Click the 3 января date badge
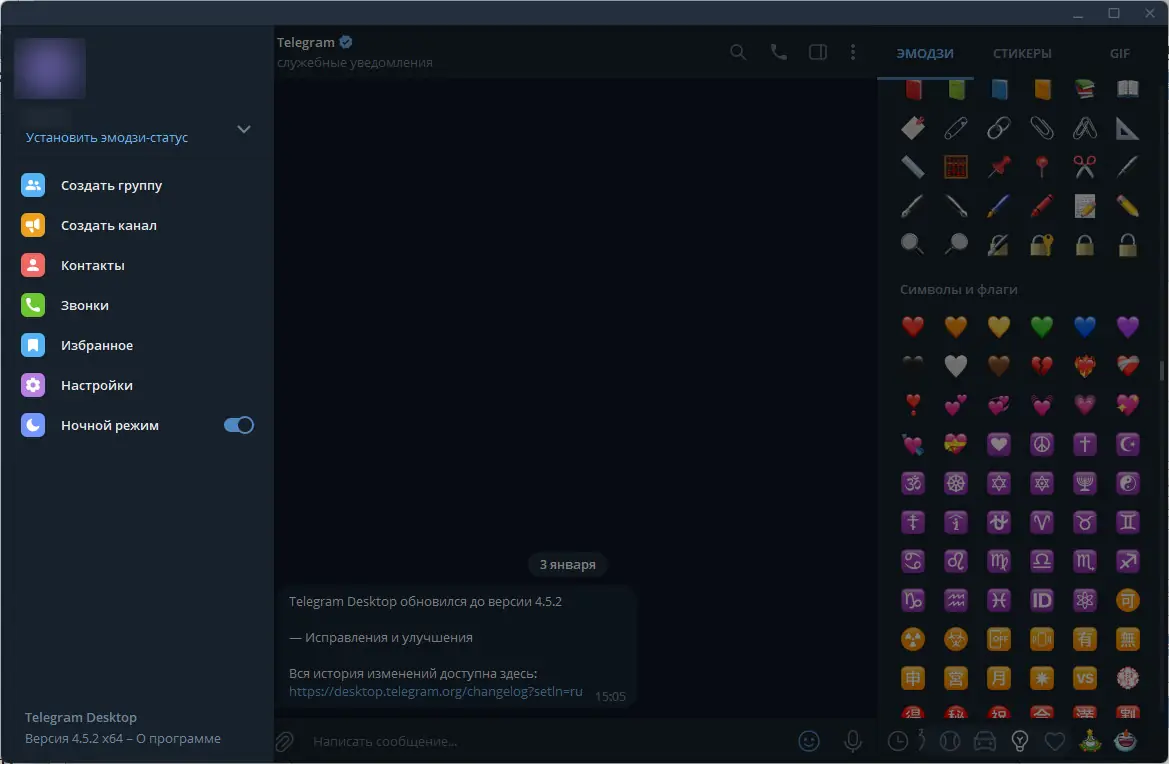 point(567,564)
